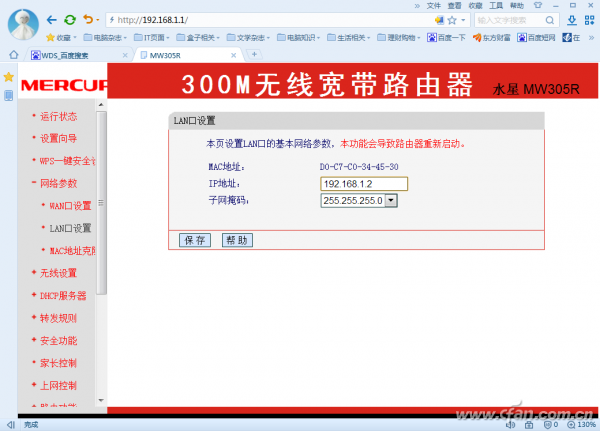The width and height of the screenshot is (600, 431).
Task: Open the WPS一键安全 menu item
Action: pyautogui.click(x=67, y=161)
